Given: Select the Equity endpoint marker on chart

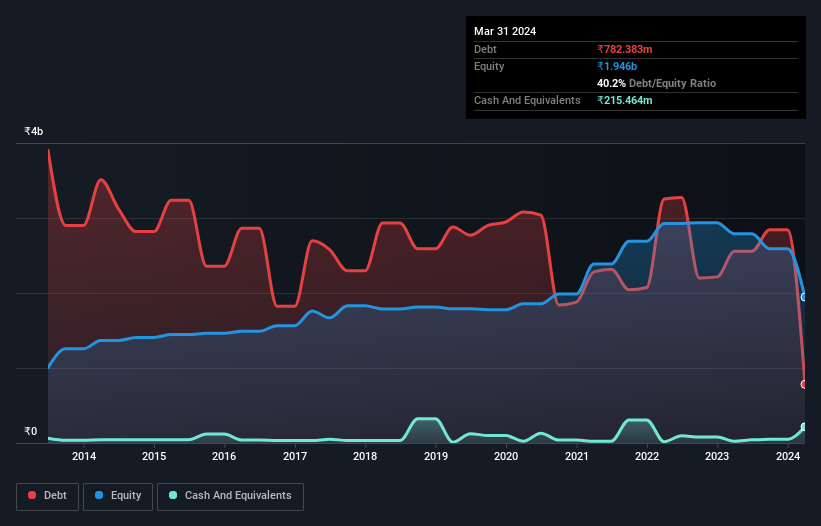Looking at the screenshot, I should pos(804,297).
